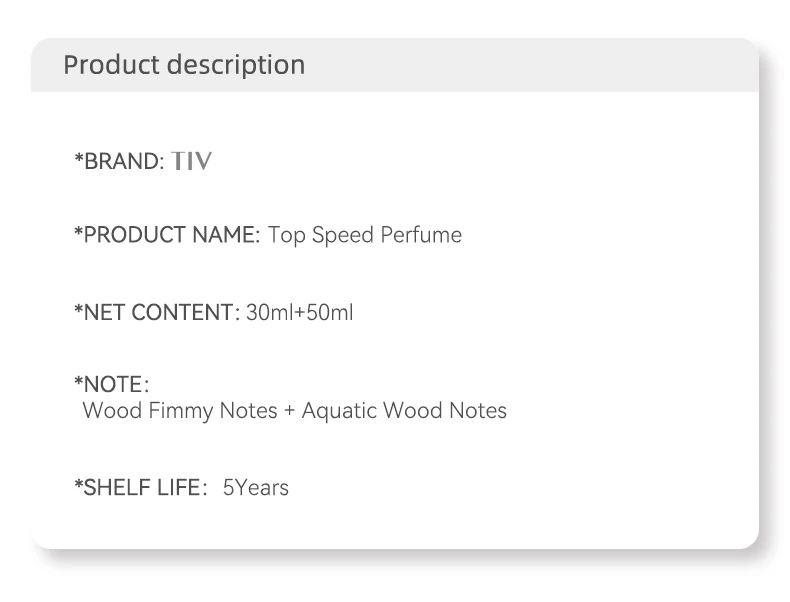
Task: Click the "Product description" header title
Action: (184, 65)
